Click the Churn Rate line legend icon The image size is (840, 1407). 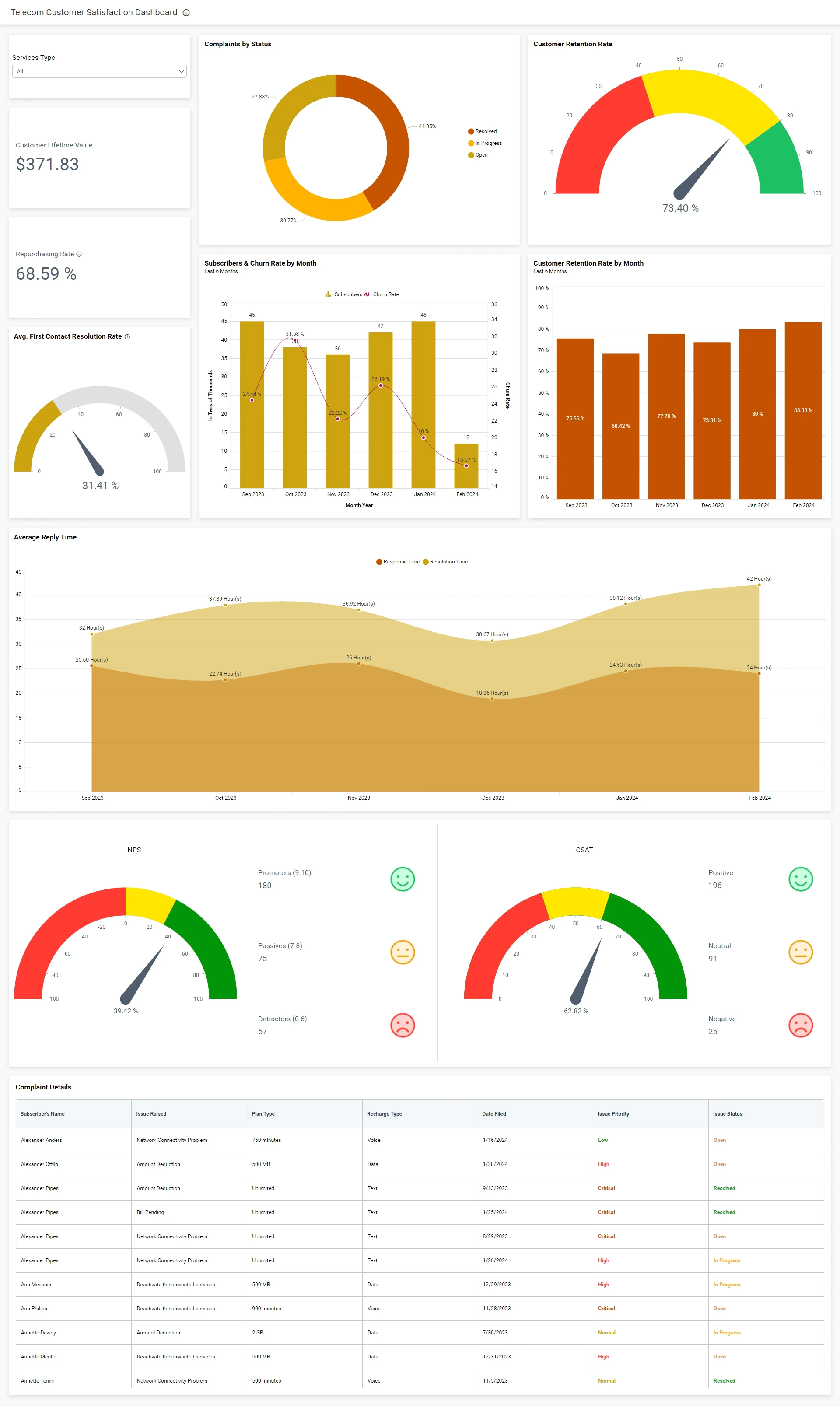(x=367, y=294)
